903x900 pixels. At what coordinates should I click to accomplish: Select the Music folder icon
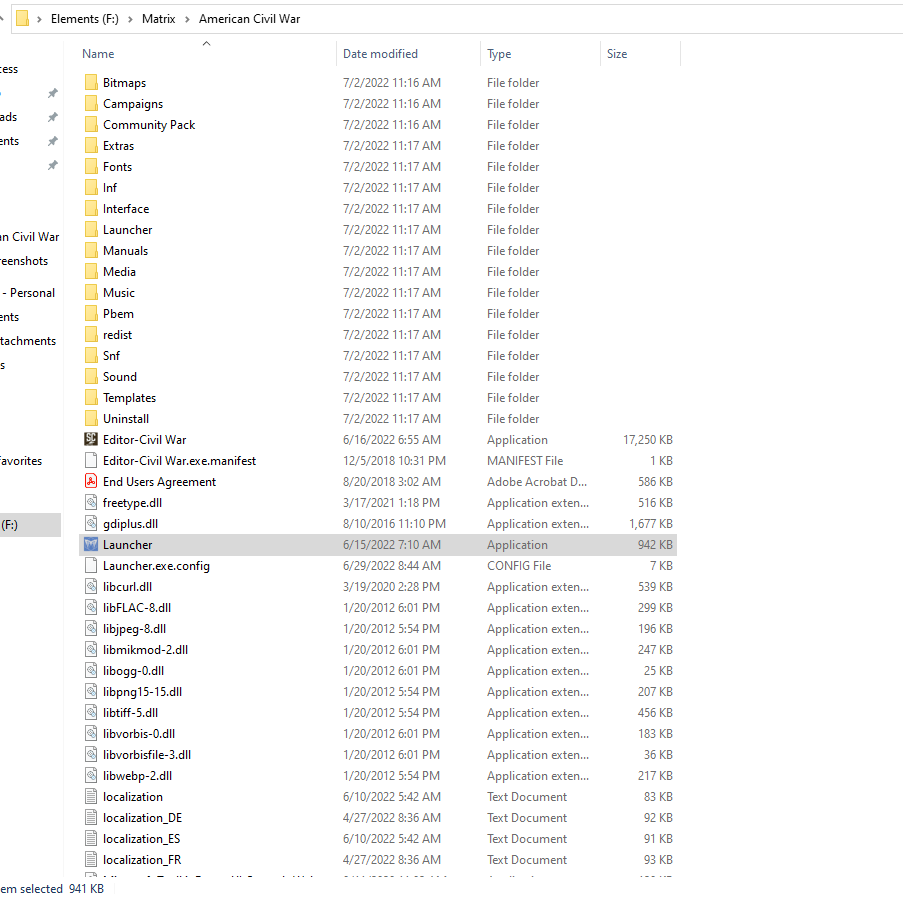[91, 293]
